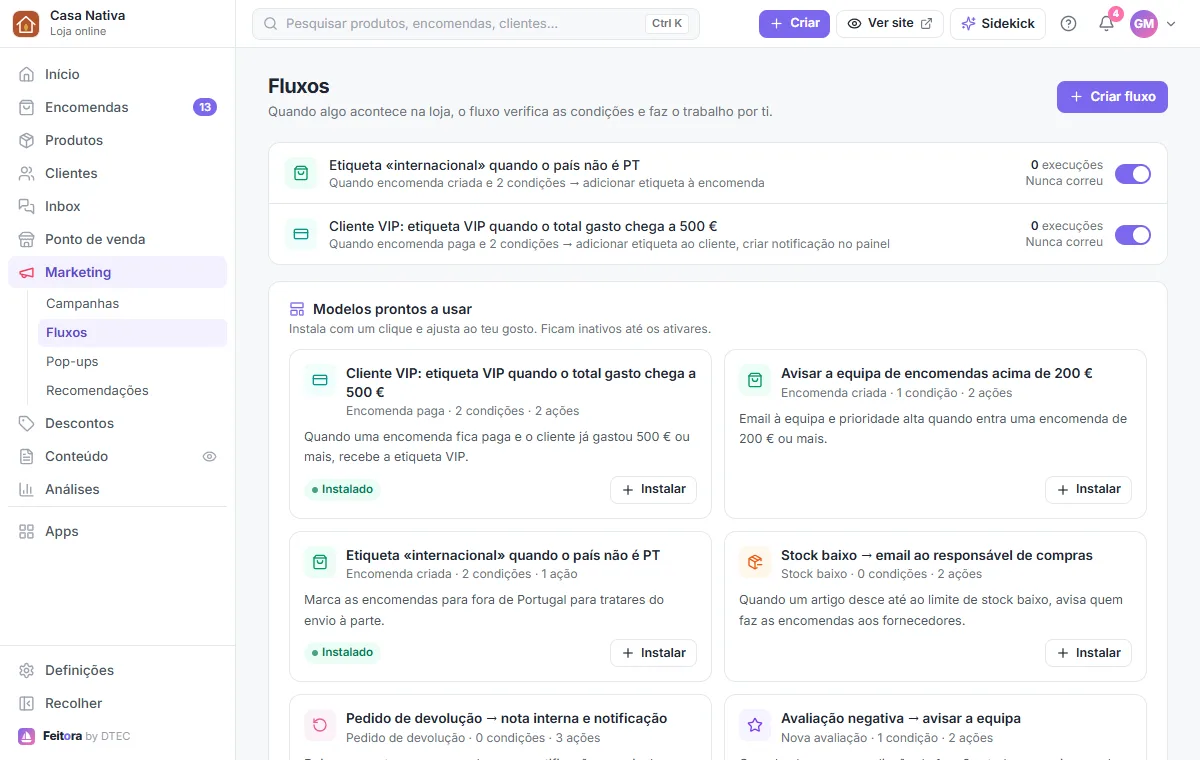Open Início from the sidebar
This screenshot has width=1200, height=760.
point(117,74)
